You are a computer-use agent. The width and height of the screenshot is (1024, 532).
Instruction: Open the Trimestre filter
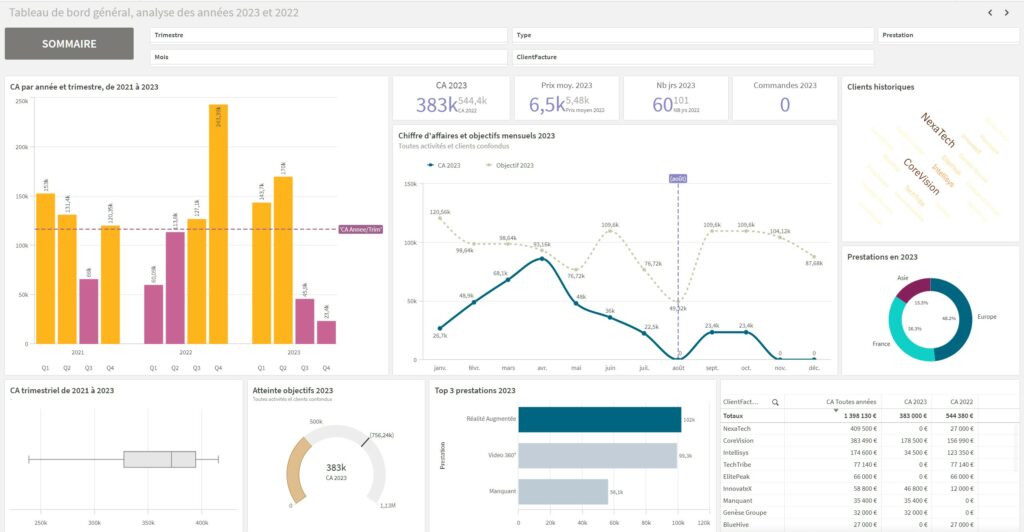(328, 35)
